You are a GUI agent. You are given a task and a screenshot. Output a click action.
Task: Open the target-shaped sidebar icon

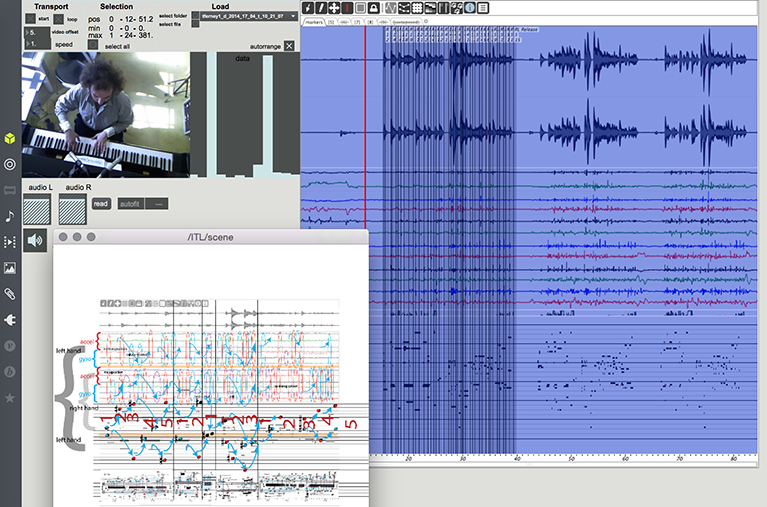coord(10,164)
